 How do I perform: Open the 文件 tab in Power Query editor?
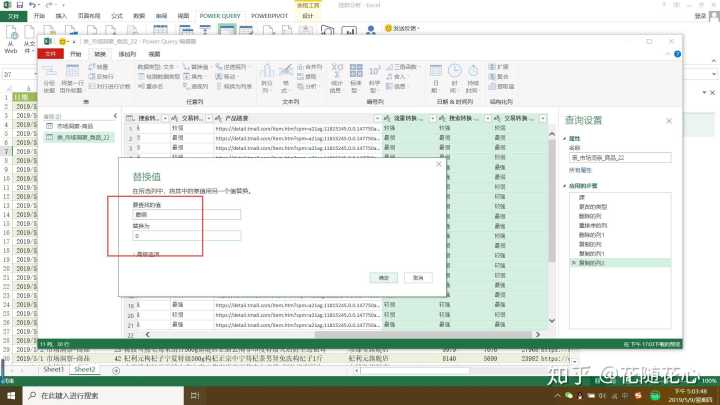[x=51, y=53]
